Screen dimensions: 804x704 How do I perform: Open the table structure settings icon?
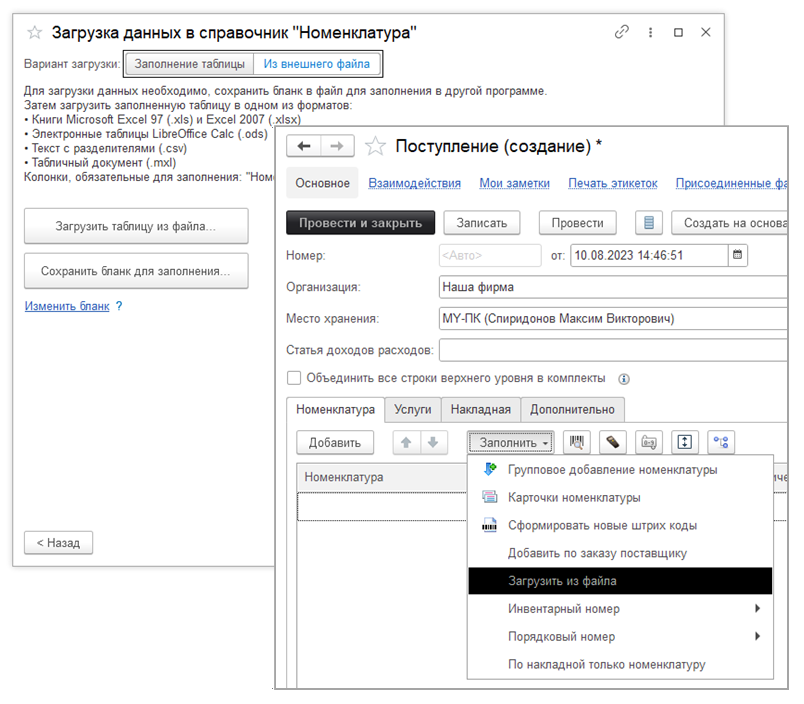719,443
